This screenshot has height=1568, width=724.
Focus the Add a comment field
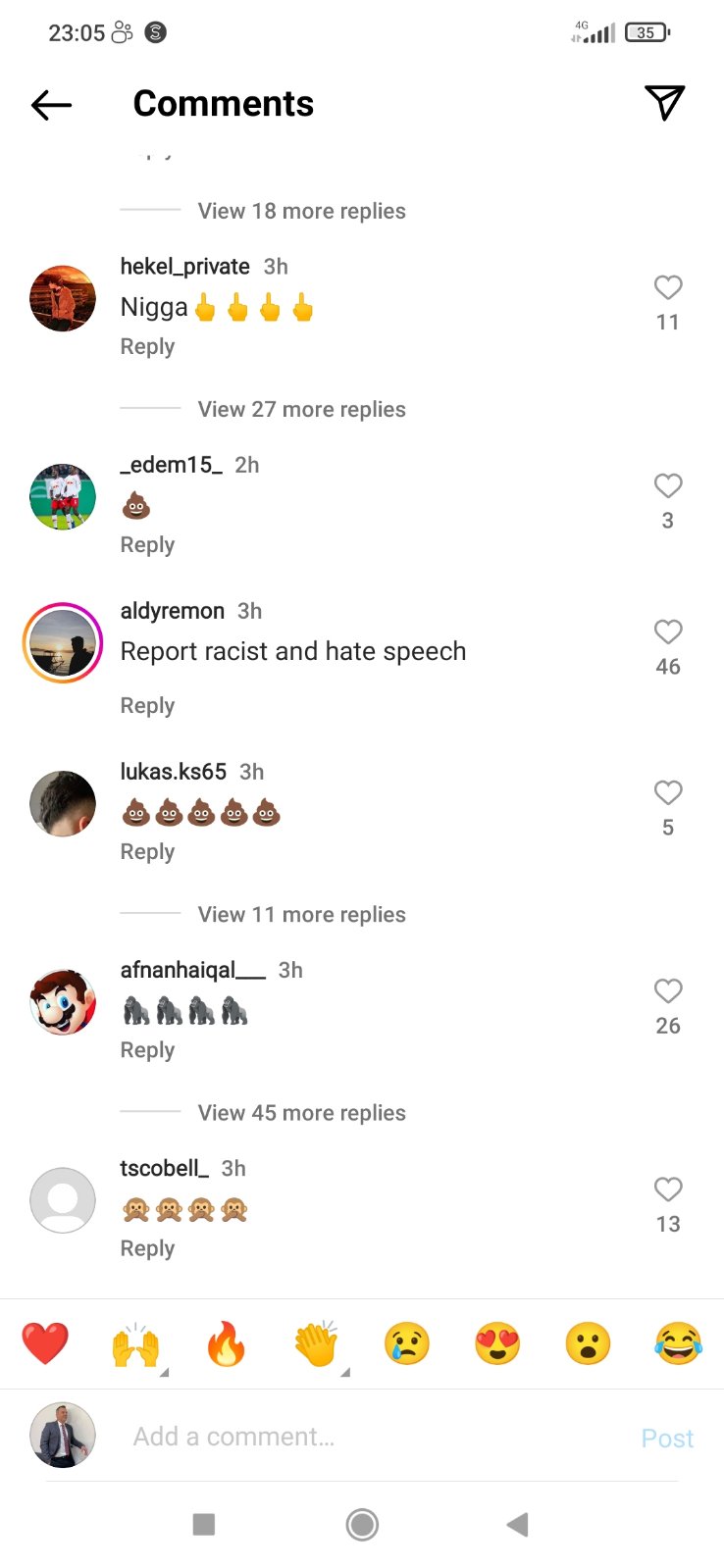coord(373,1437)
